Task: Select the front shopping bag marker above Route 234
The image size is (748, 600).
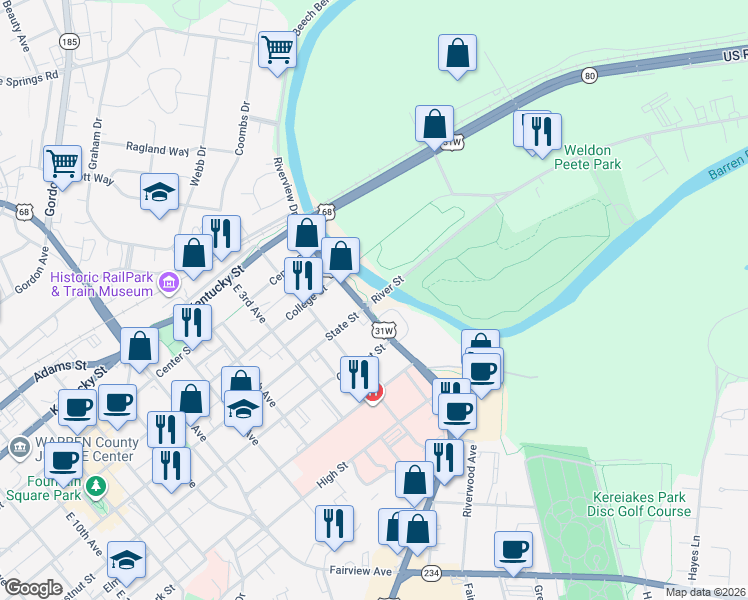Action: [x=417, y=529]
